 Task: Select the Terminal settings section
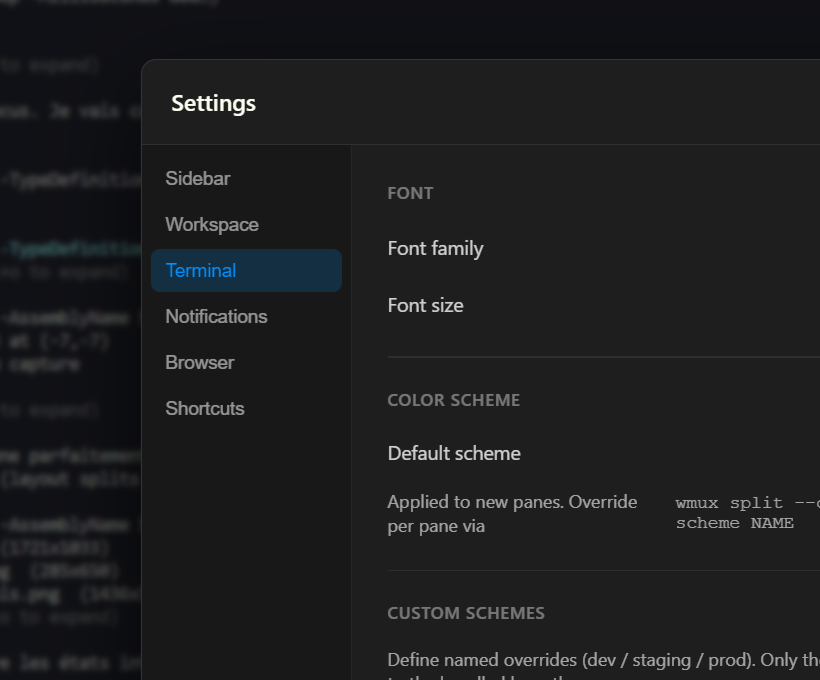246,270
